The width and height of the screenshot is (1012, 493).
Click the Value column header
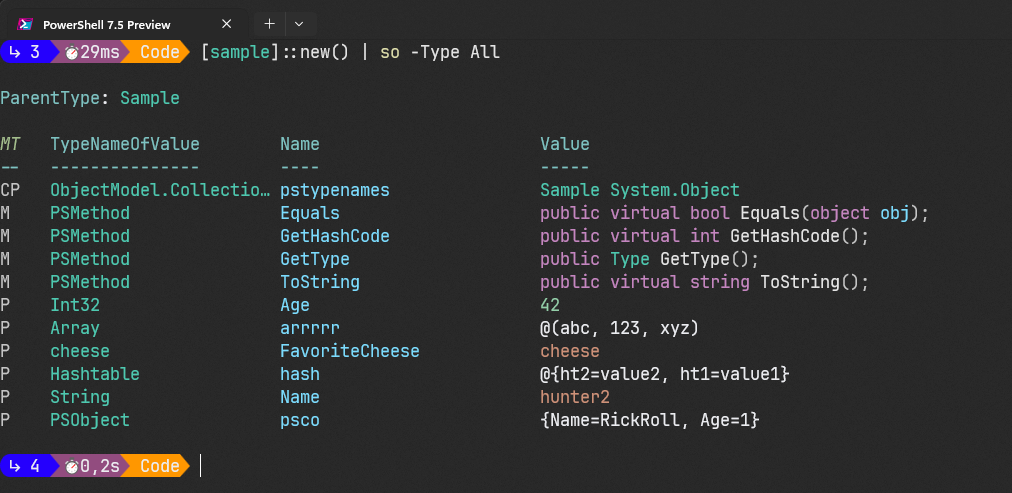point(565,144)
